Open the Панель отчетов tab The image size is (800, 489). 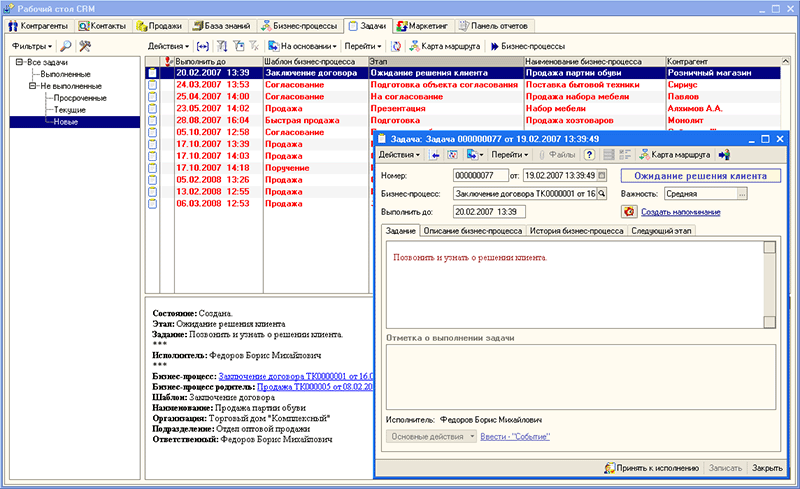click(493, 26)
